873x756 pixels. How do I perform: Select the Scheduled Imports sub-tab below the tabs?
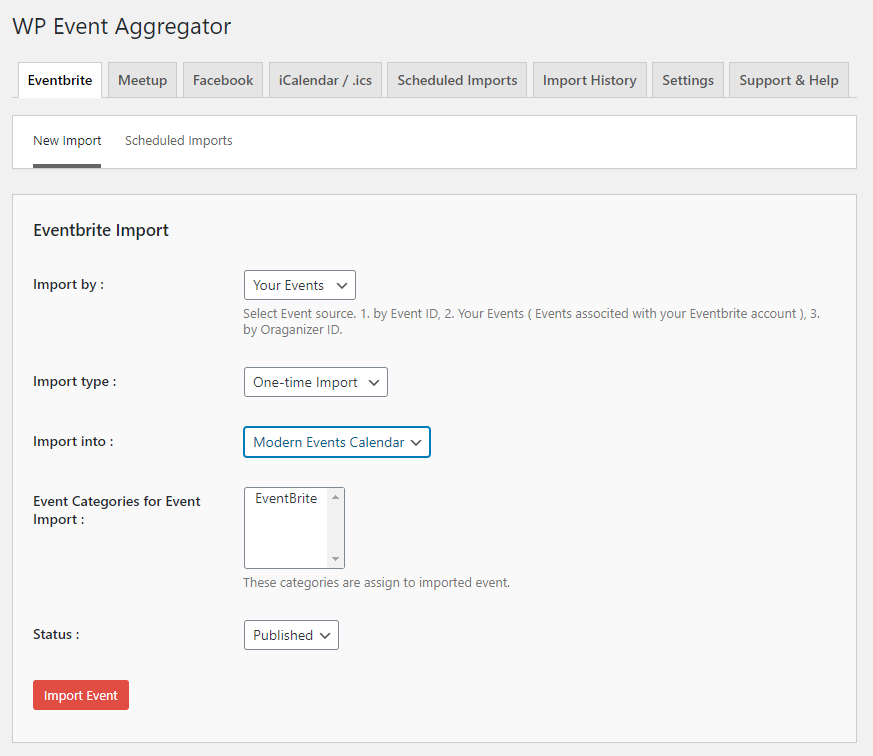point(178,141)
